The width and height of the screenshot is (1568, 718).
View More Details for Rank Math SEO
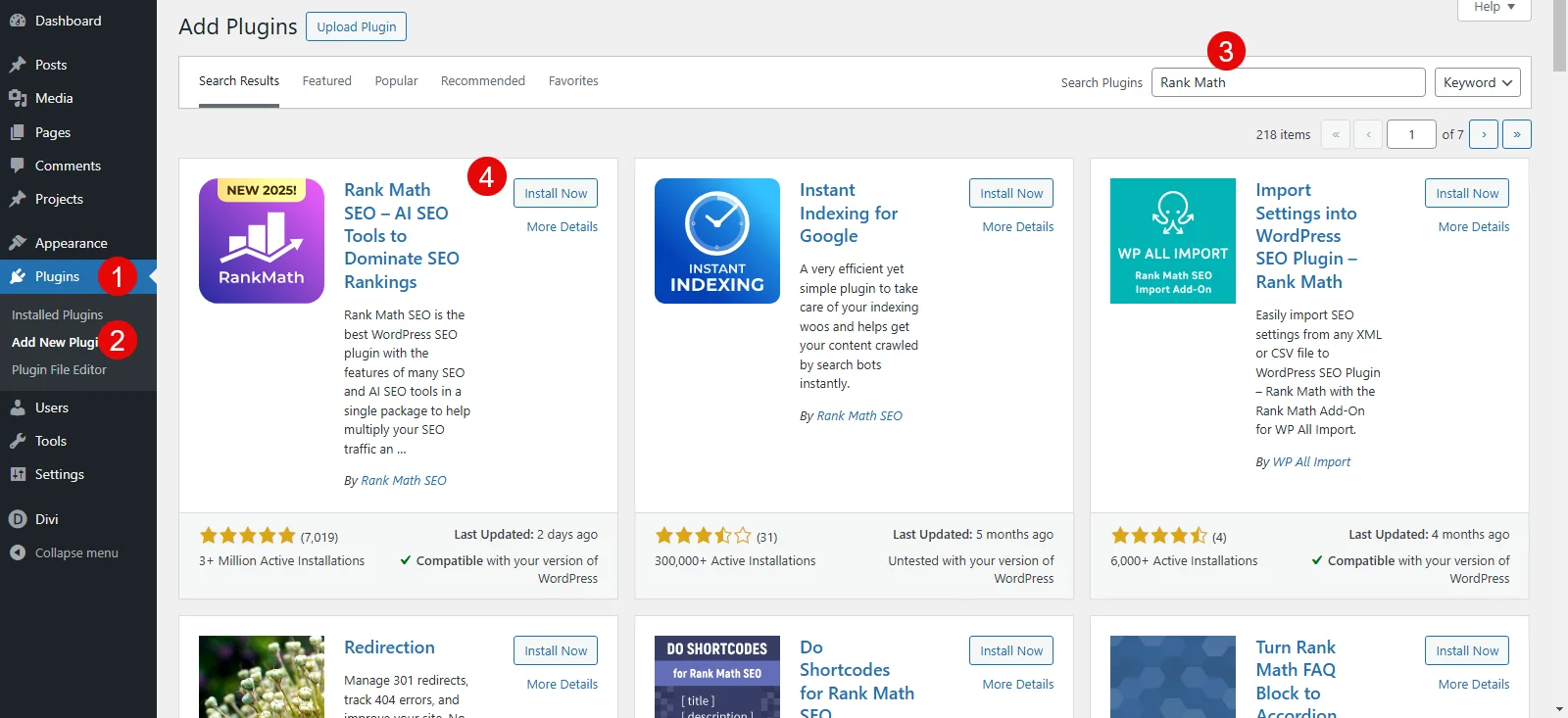[x=562, y=226]
